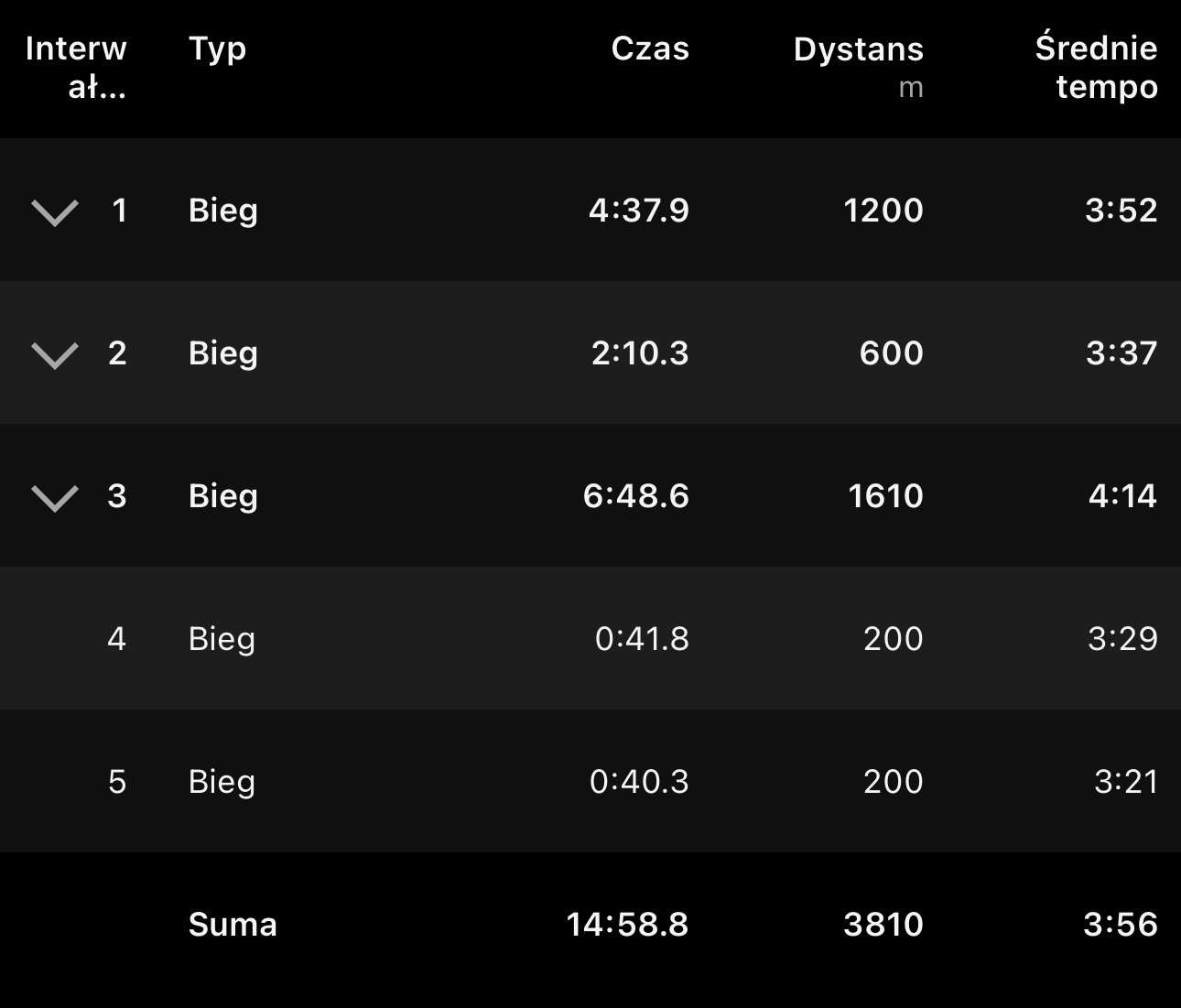Viewport: 1181px width, 1008px height.
Task: Click the Dystans column header
Action: (x=858, y=50)
